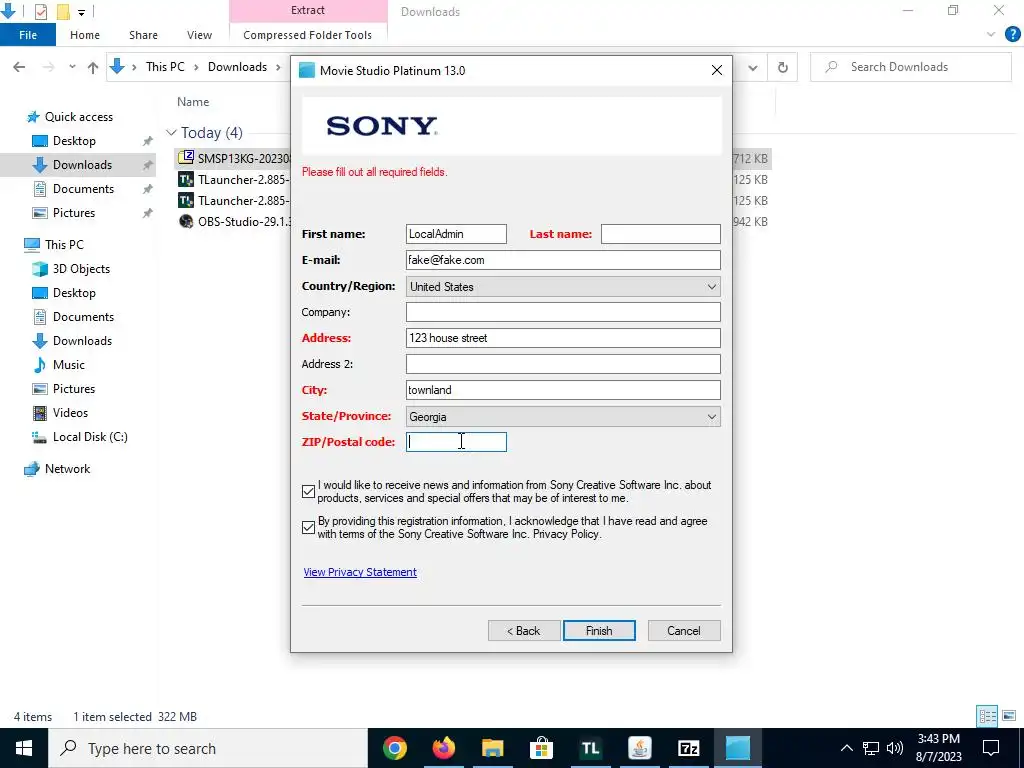
Task: Go back in File Explorer navigation
Action: tap(20, 67)
